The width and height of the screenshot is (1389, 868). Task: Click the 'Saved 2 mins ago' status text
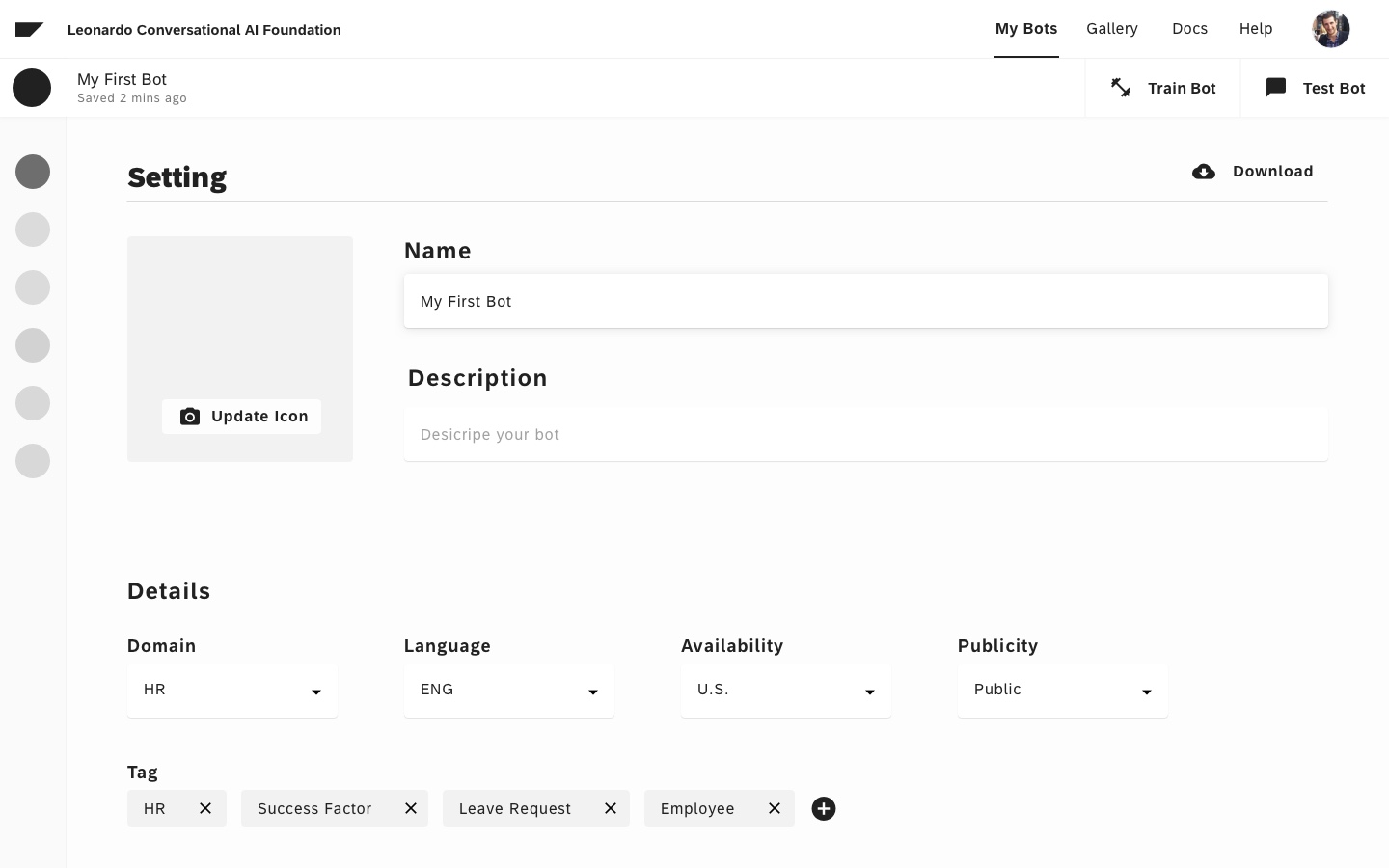tap(132, 98)
